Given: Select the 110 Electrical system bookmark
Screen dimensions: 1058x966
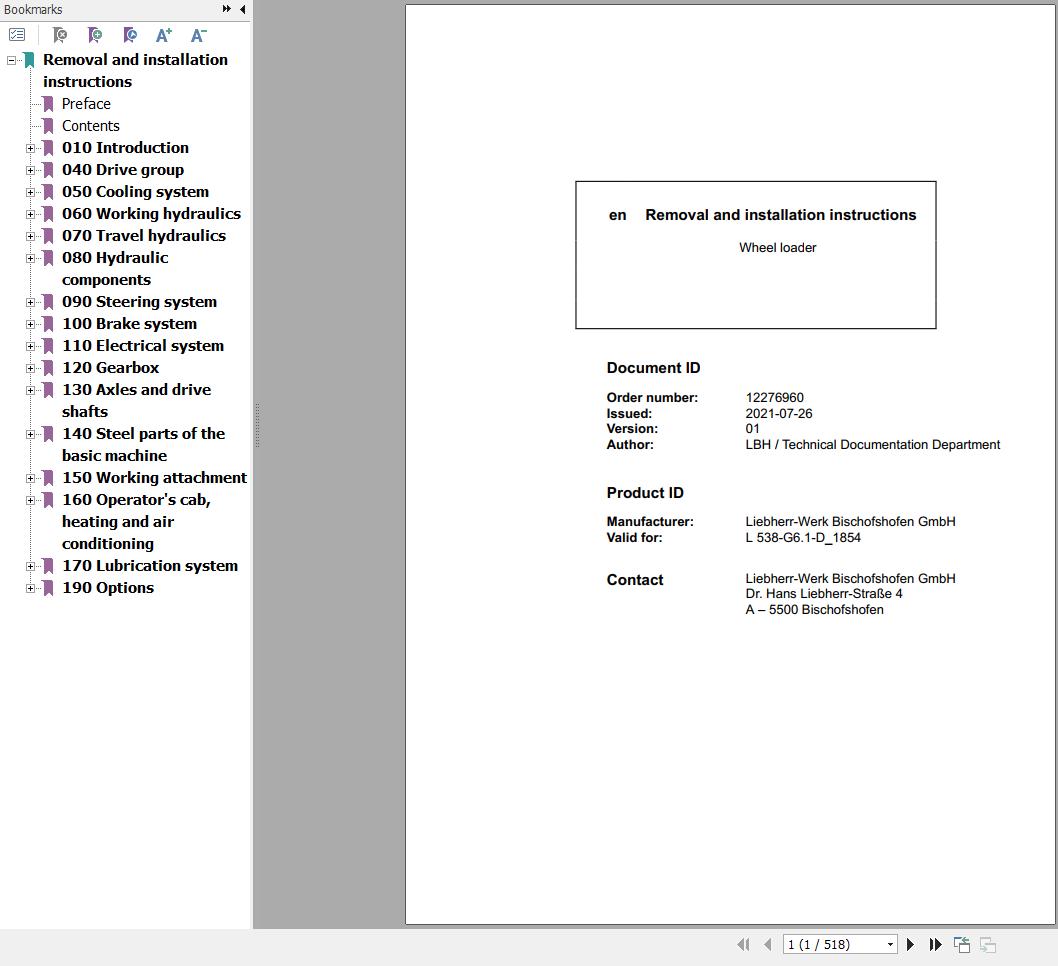Looking at the screenshot, I should click(x=142, y=346).
